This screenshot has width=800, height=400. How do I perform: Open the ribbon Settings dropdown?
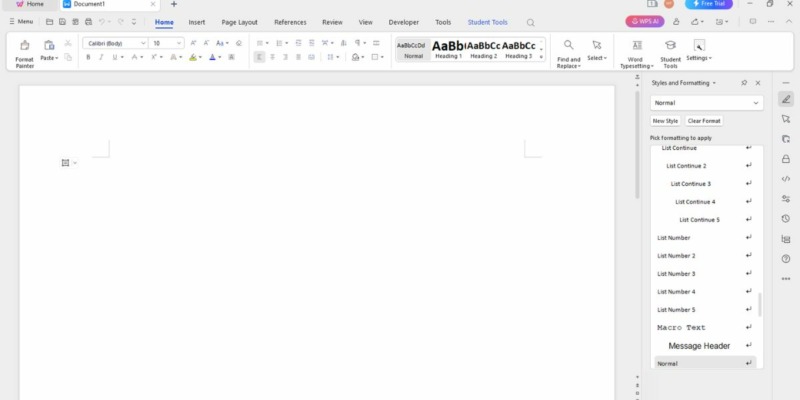[699, 51]
